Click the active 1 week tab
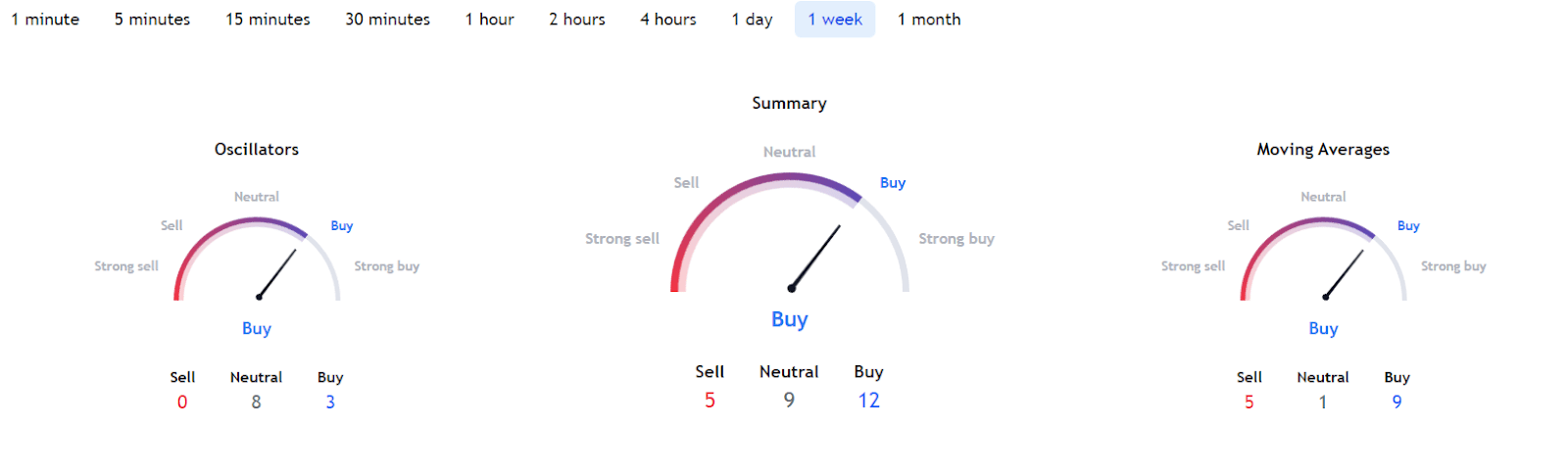The image size is (1568, 473). 835,20
